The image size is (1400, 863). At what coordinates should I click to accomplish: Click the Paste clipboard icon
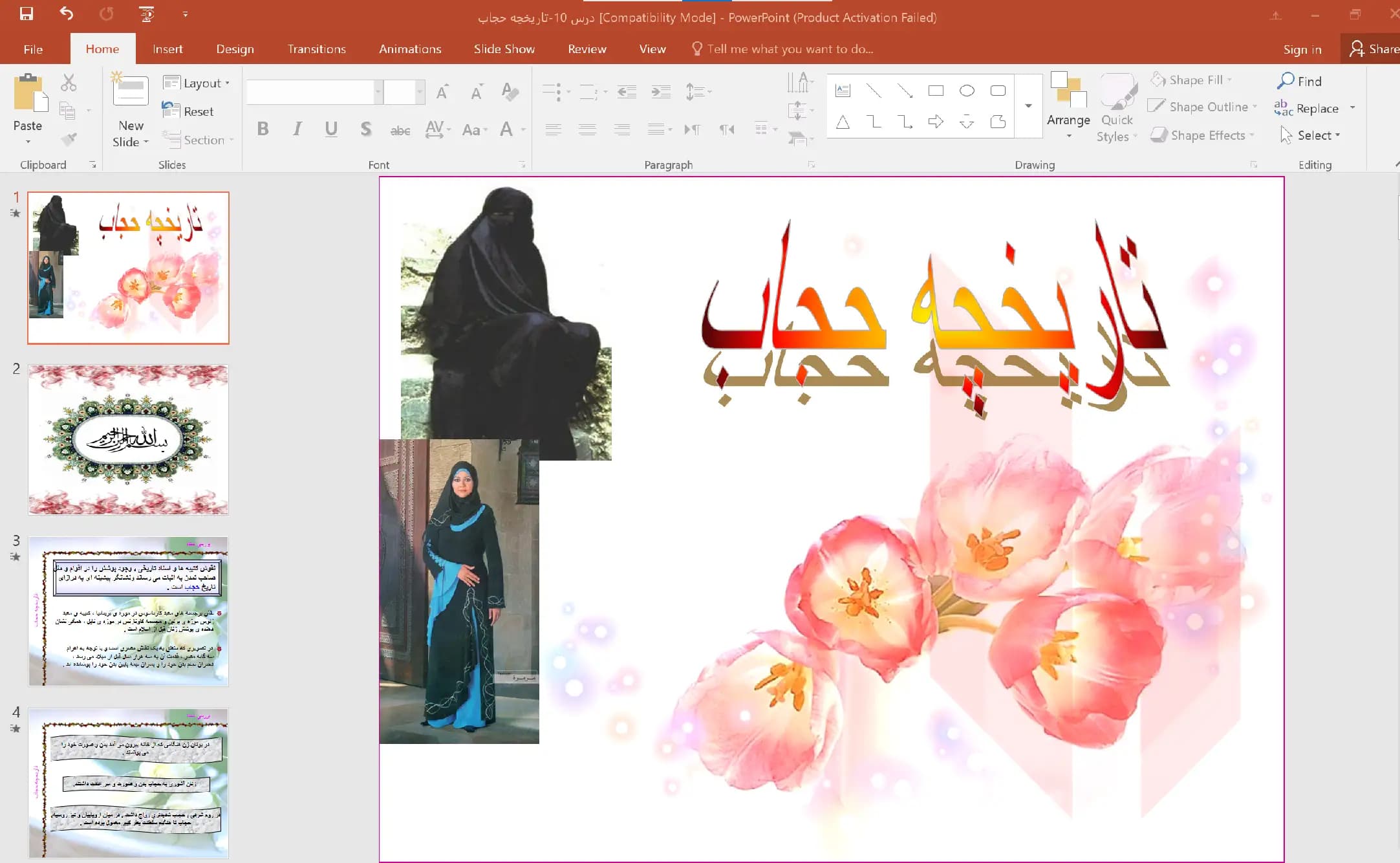coord(30,92)
